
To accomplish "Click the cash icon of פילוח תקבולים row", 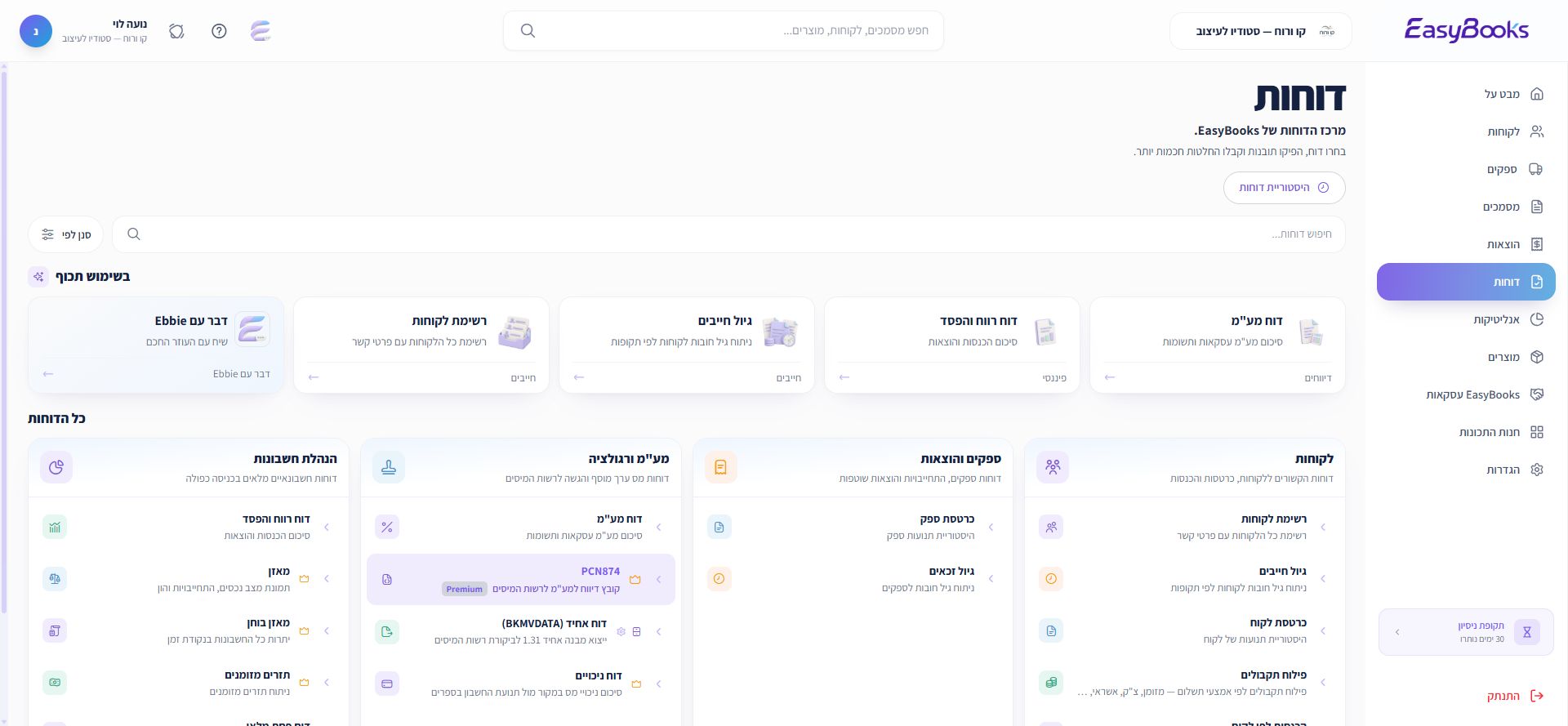I will tap(1051, 683).
